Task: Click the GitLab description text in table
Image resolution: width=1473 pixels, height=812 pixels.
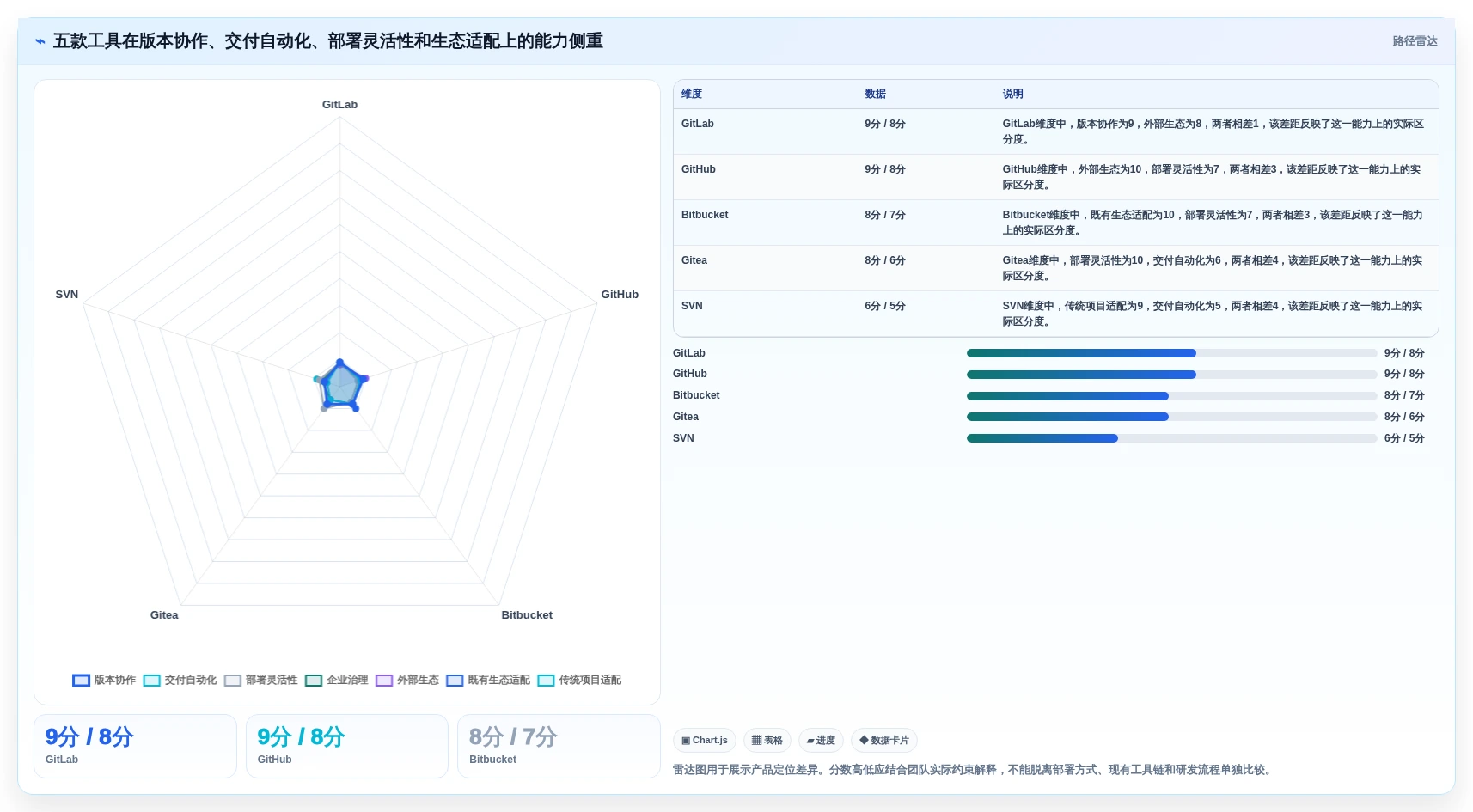Action: (x=1213, y=131)
